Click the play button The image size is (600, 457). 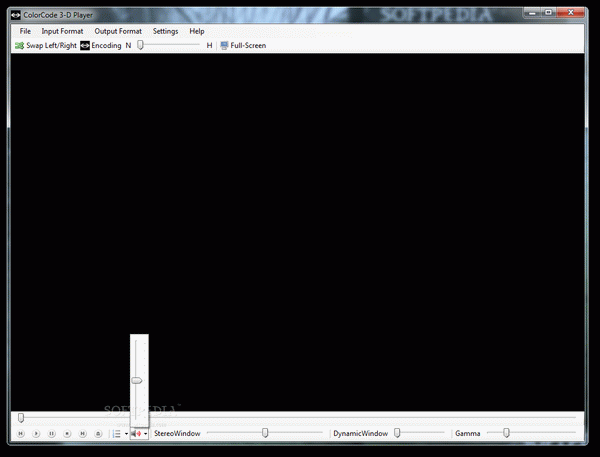tap(36, 434)
